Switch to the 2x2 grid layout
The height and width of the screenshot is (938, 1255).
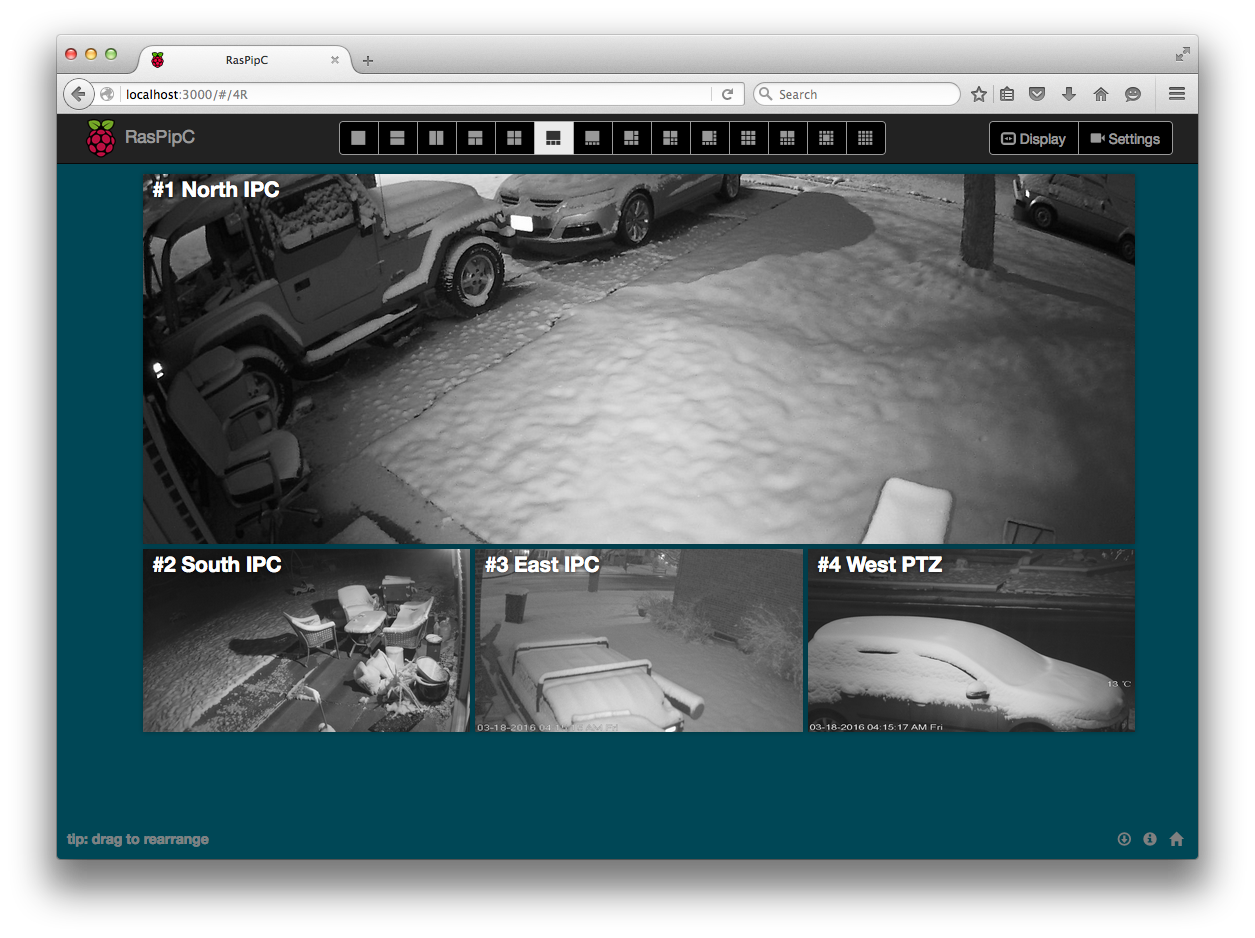pos(514,138)
